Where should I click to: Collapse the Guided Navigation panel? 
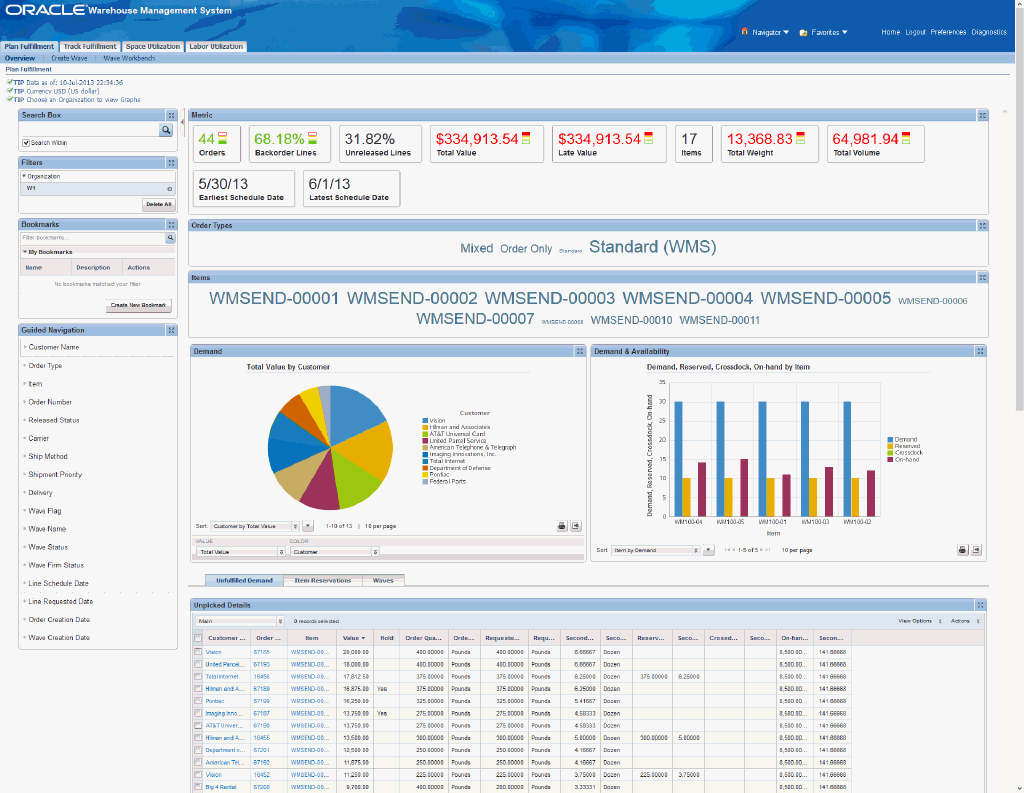pos(171,331)
